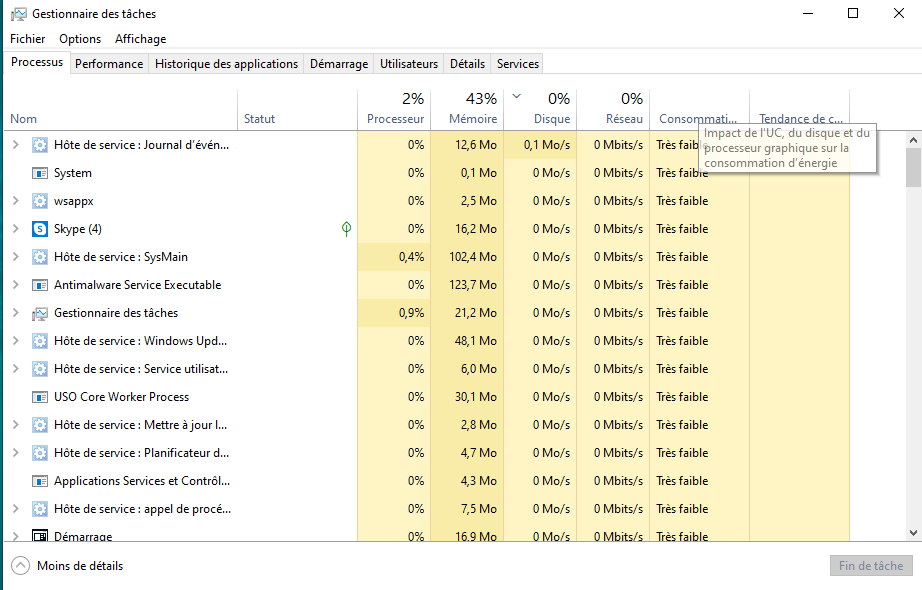Expand Hôte de service : SysMain
Image resolution: width=922 pixels, height=590 pixels.
[15, 257]
